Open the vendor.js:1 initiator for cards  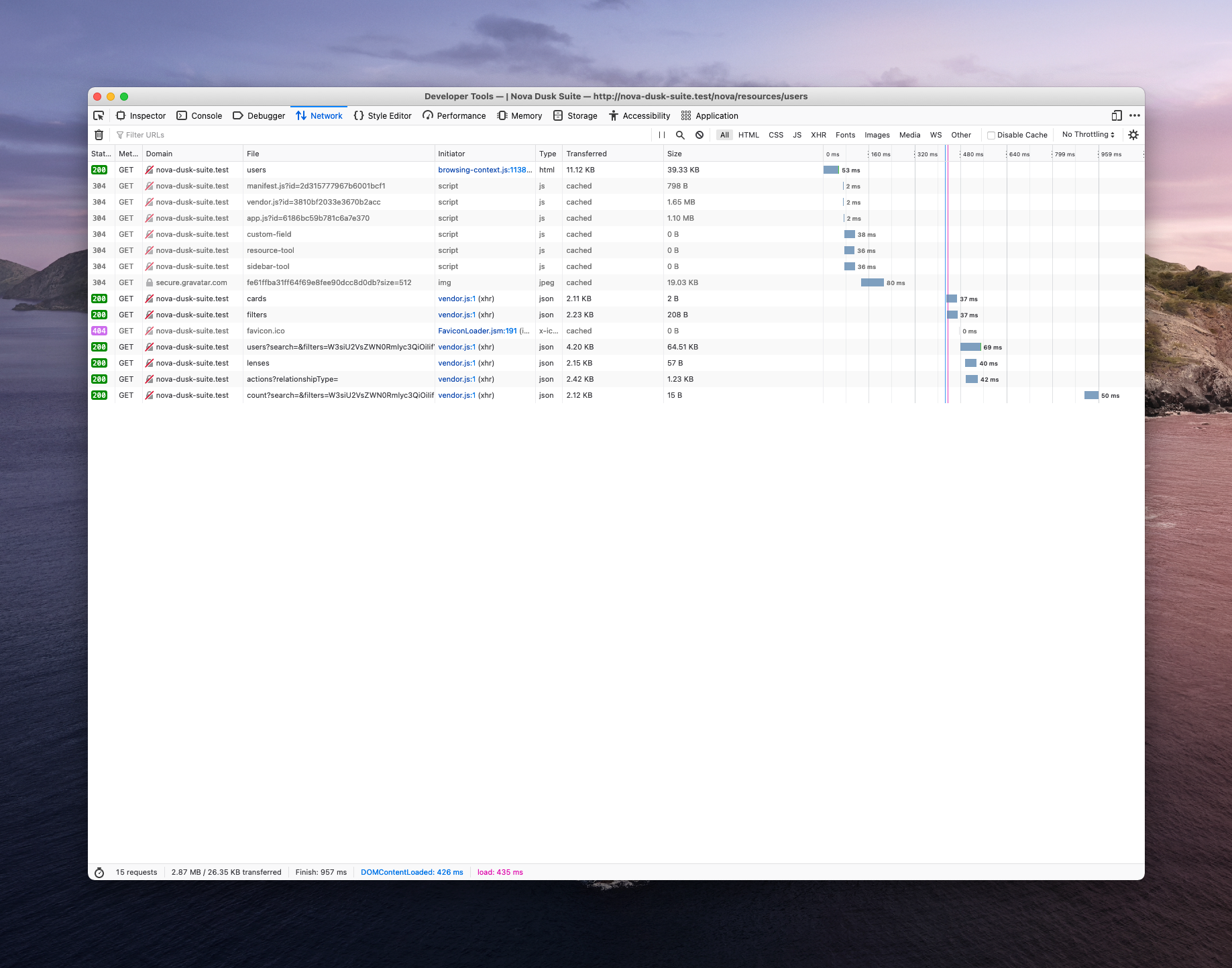pos(457,299)
